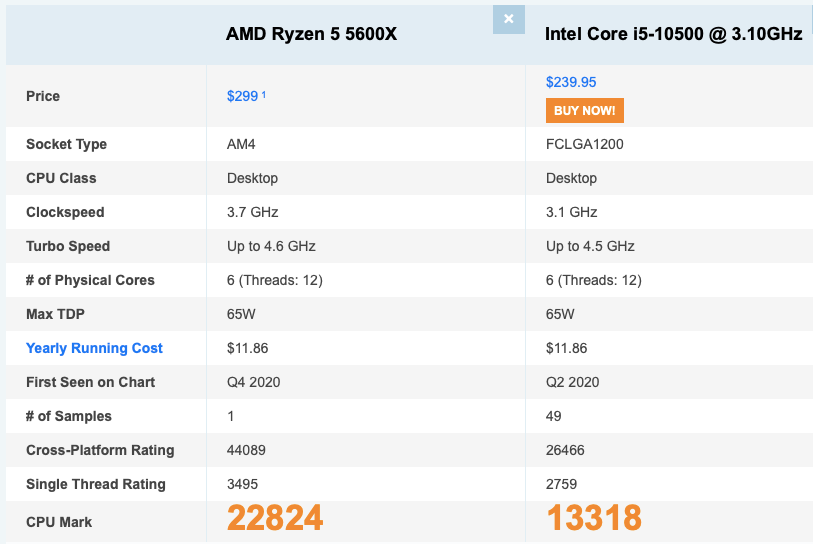This screenshot has height=544, width=813.
Task: Select the Price row label
Action: pyautogui.click(x=43, y=96)
